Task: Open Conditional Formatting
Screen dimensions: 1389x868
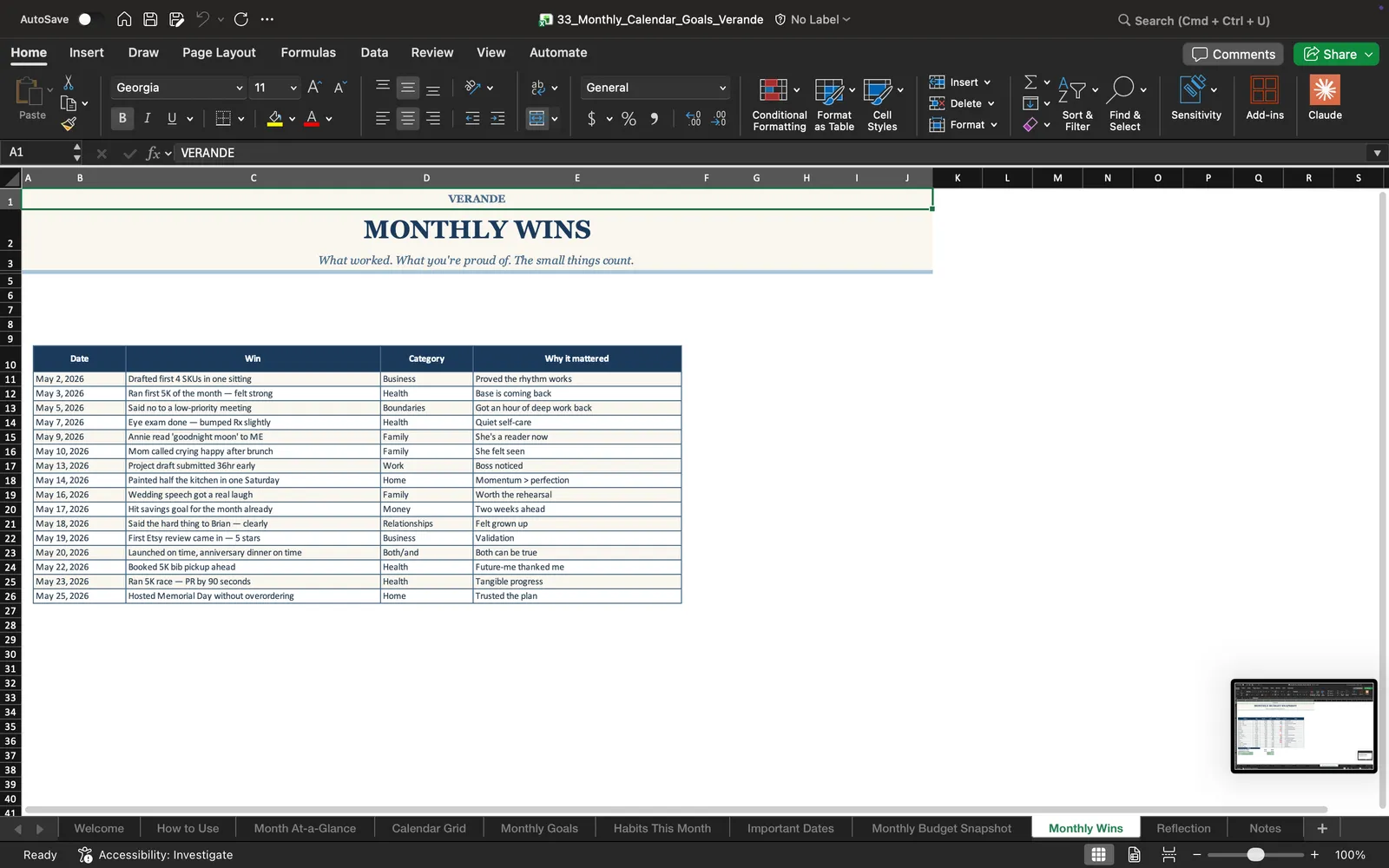Action: (x=779, y=104)
